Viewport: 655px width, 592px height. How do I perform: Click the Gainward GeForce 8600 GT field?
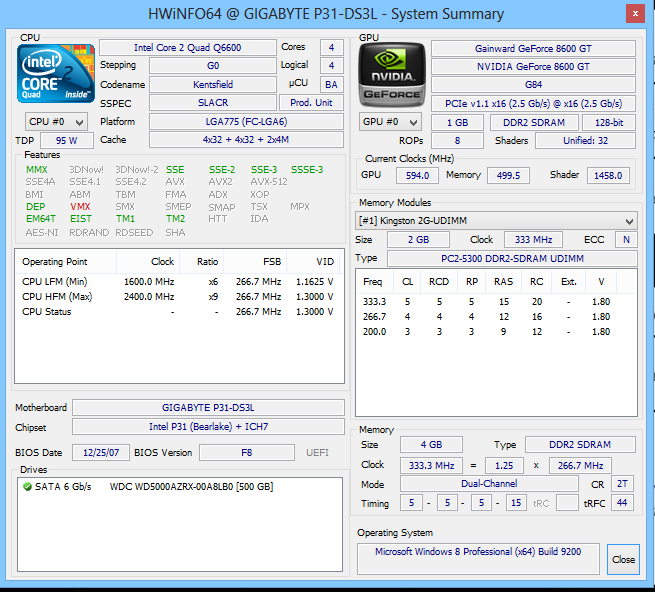[533, 48]
